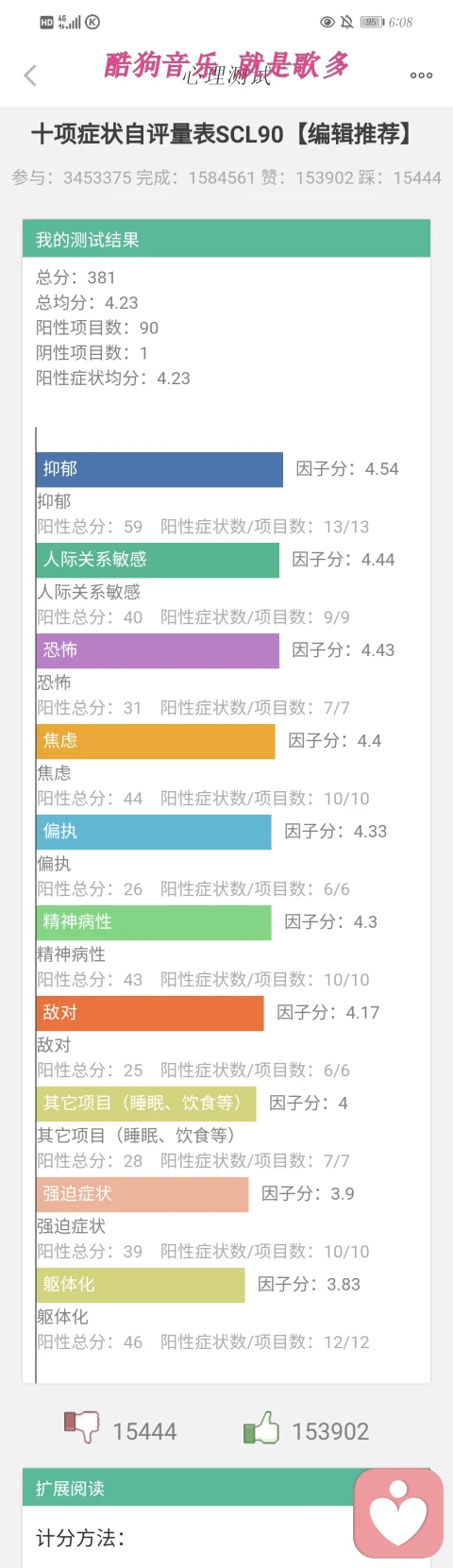
Task: Open the 我的测试结果 section header
Action: pyautogui.click(x=226, y=239)
